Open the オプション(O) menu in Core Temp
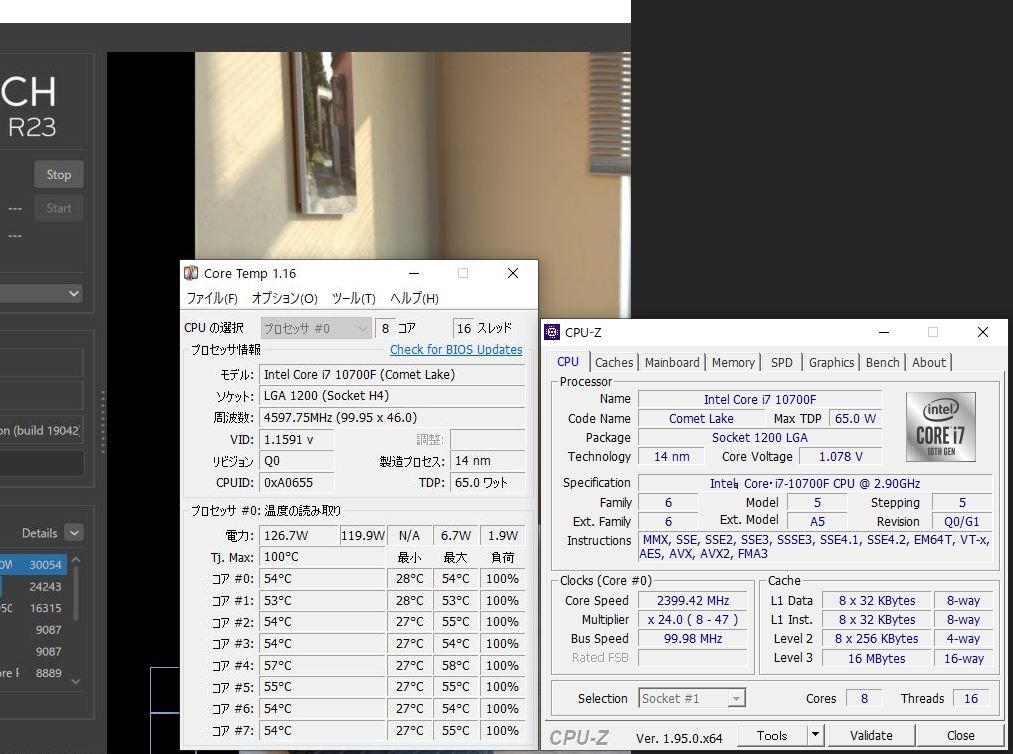This screenshot has height=754, width=1013. (x=284, y=298)
